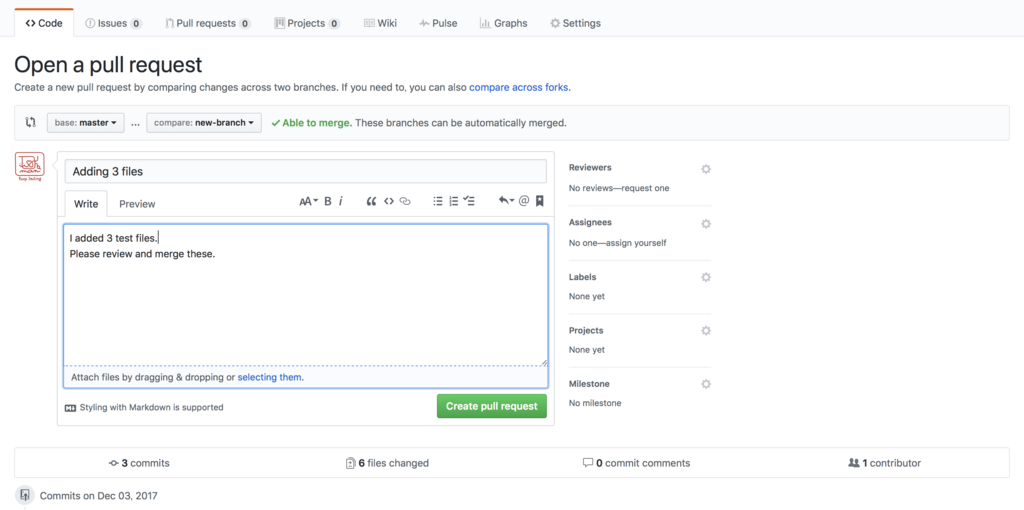Screen dimensions: 1024x510
Task: Open the Projects gear icon in sidebar
Action: tap(705, 330)
